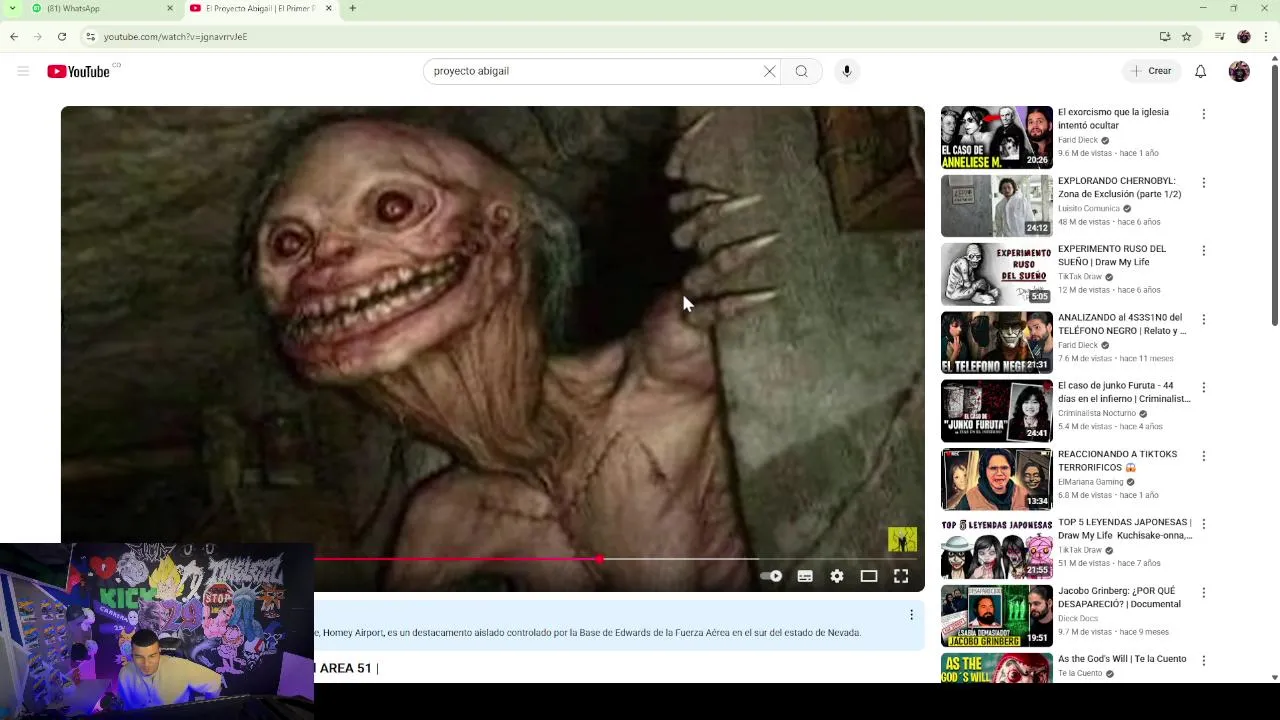Bookmark this page with the star
The width and height of the screenshot is (1280, 720).
tap(1187, 37)
